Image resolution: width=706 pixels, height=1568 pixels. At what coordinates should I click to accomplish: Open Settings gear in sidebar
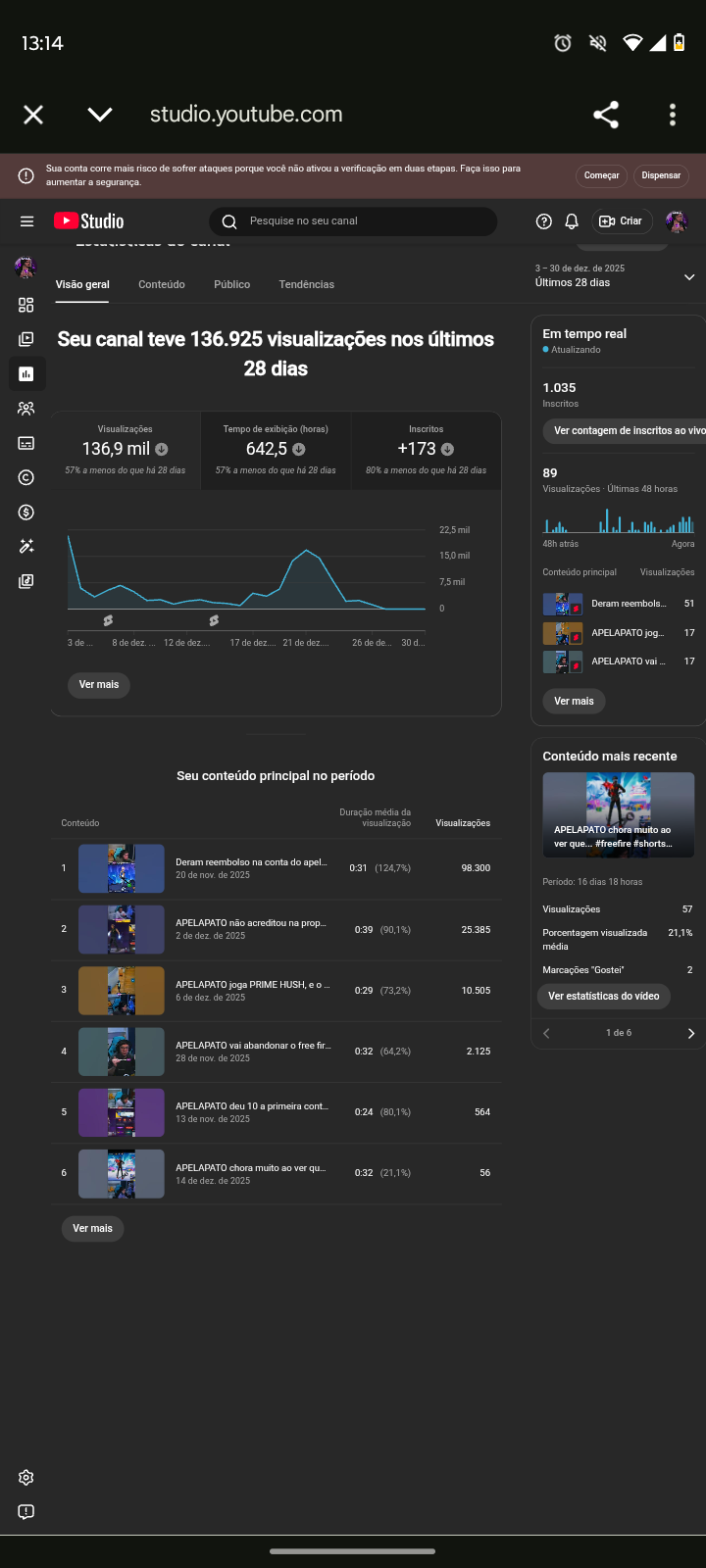click(26, 1477)
